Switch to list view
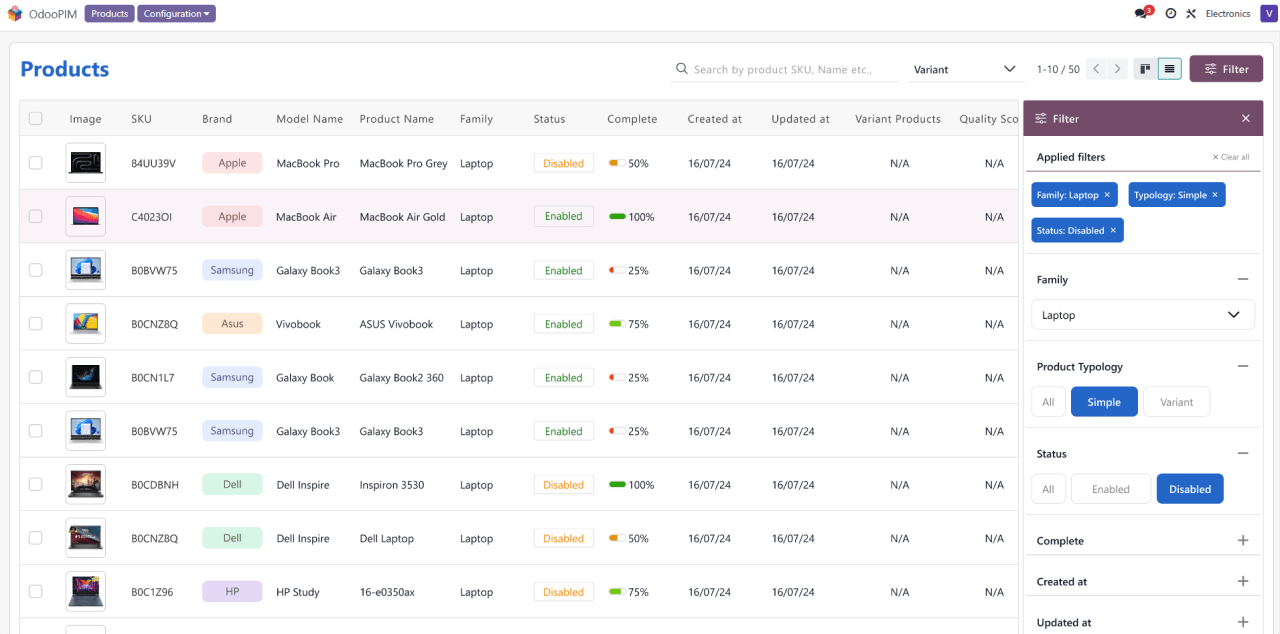1280x634 pixels. click(1169, 69)
